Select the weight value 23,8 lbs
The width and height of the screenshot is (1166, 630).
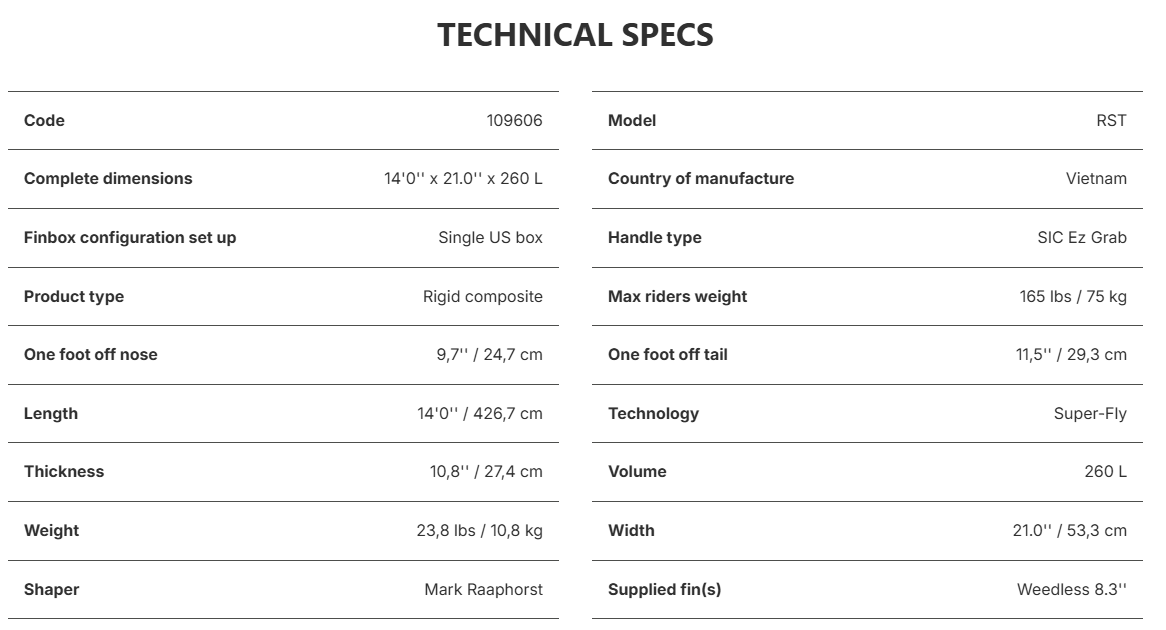click(x=445, y=530)
